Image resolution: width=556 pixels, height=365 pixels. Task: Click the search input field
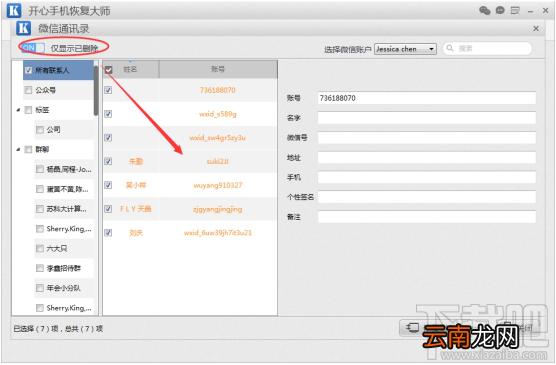488,48
